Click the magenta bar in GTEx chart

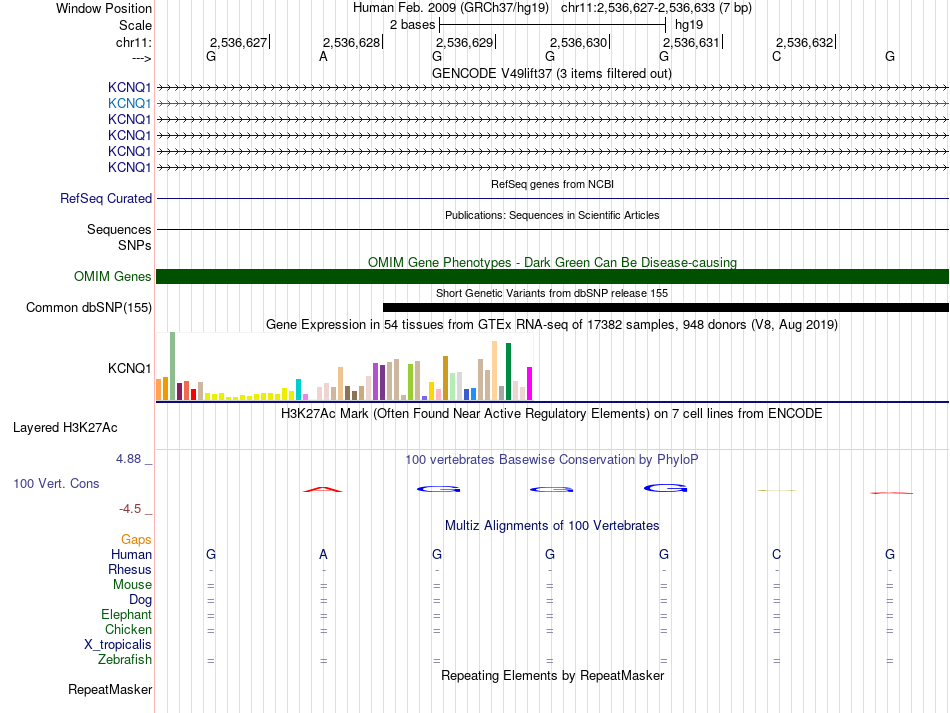(530, 383)
